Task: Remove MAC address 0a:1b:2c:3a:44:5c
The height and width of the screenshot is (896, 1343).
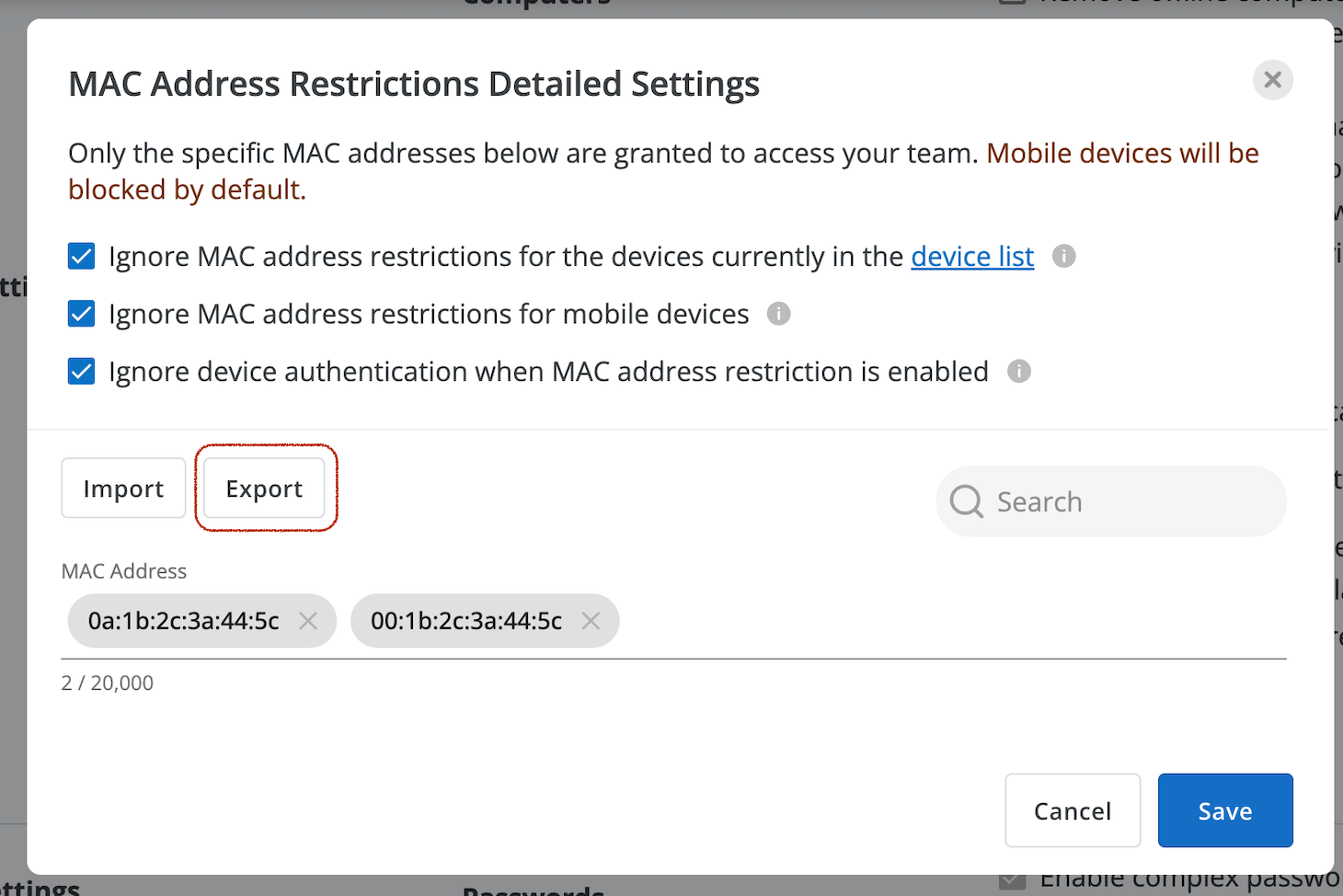Action: click(308, 621)
